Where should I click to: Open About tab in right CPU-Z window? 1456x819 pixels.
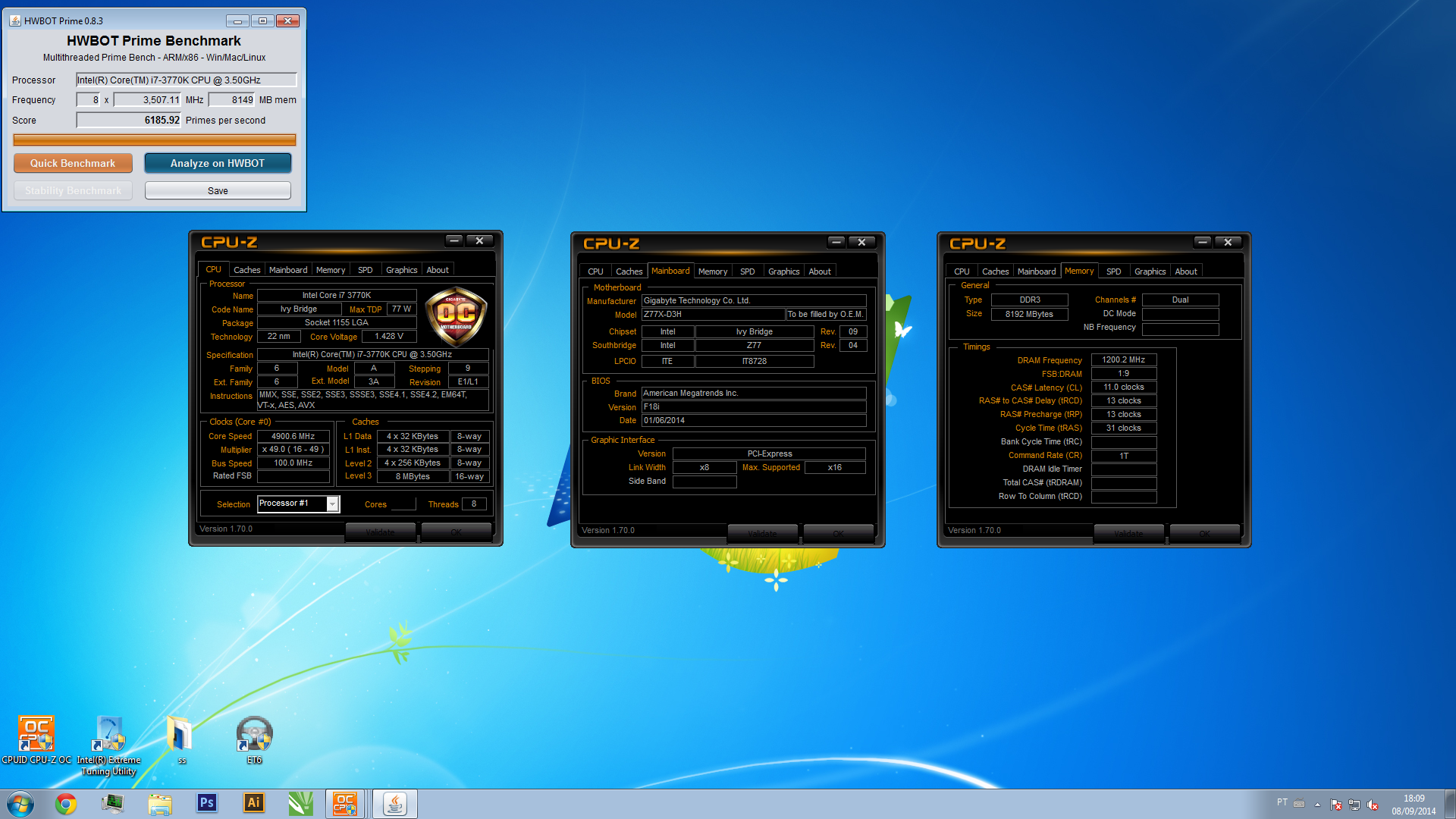tap(1186, 271)
